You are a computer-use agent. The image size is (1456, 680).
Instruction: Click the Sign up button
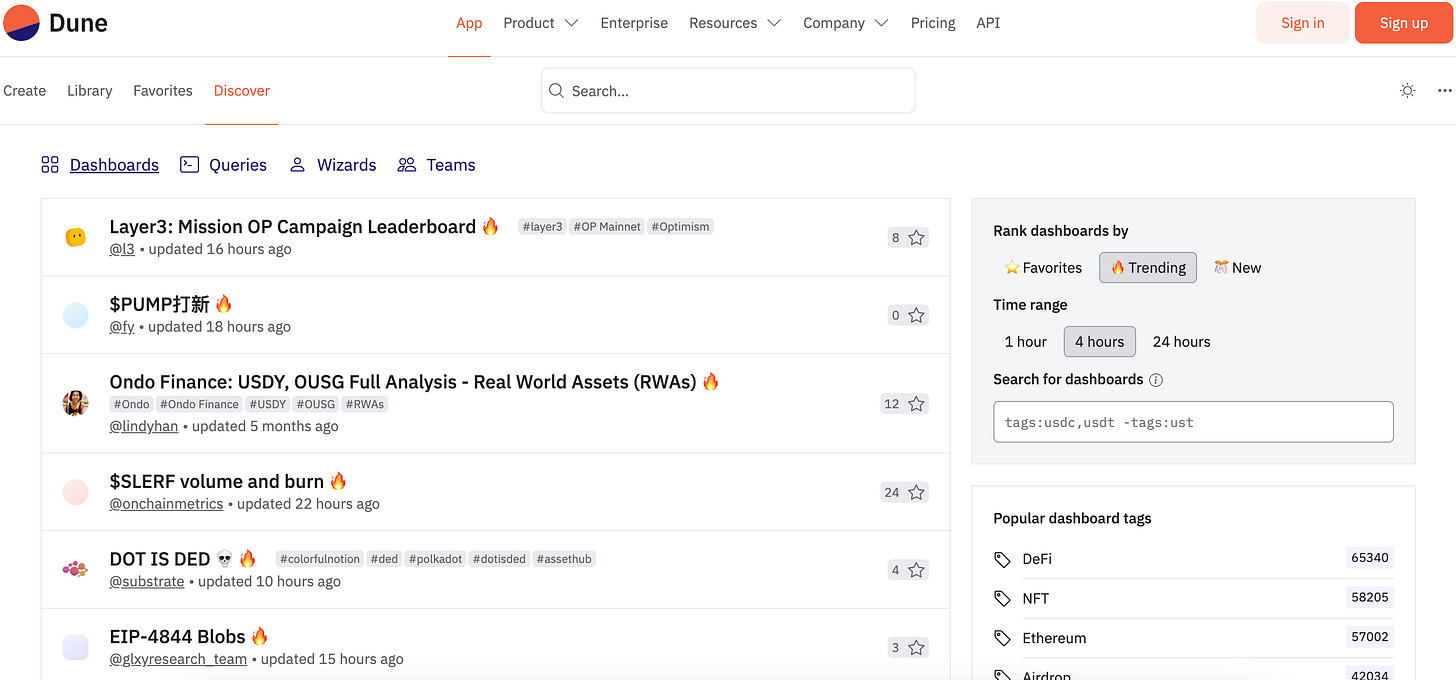click(1404, 23)
